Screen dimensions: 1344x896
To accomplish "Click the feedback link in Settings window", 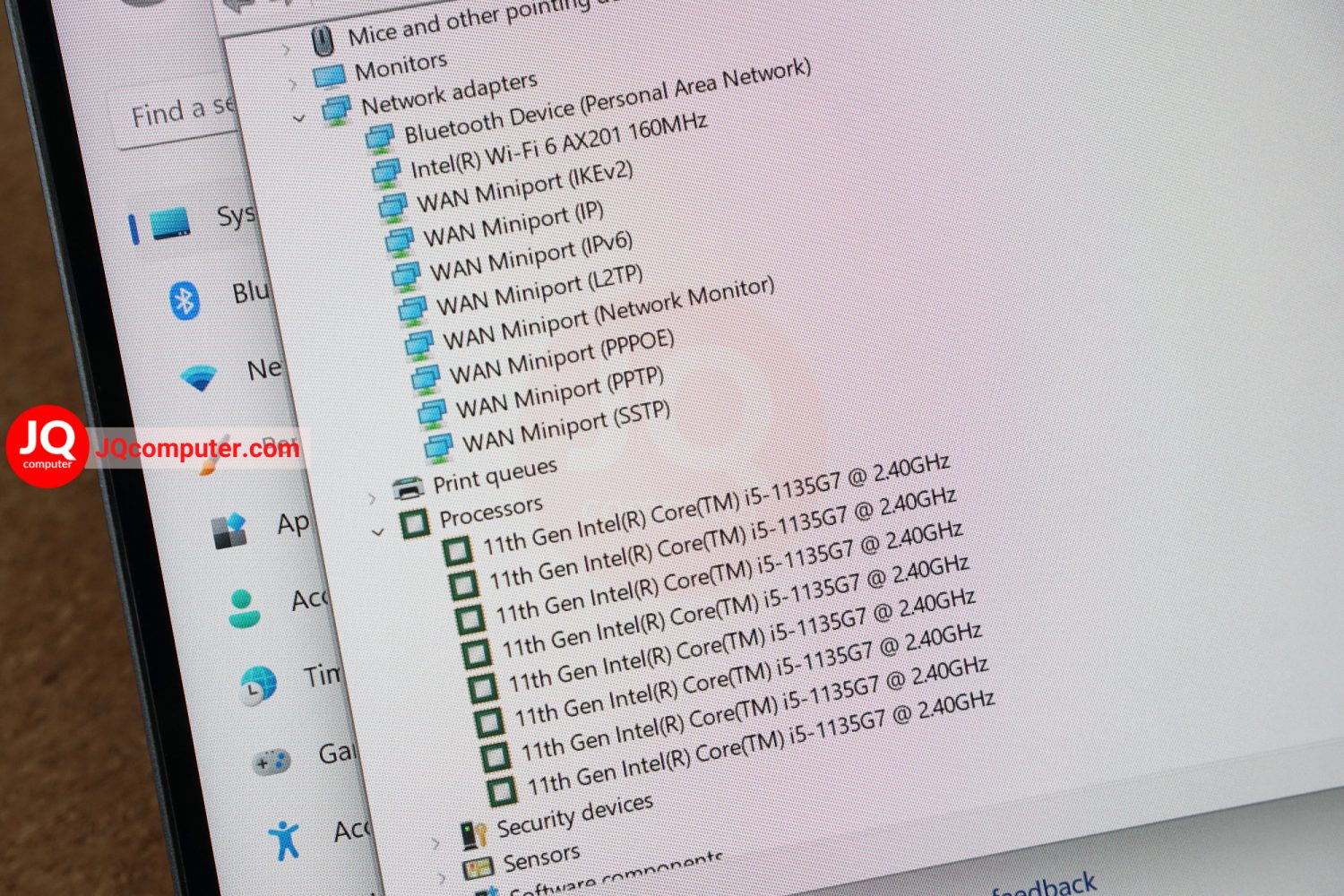I will pyautogui.click(x=1045, y=887).
